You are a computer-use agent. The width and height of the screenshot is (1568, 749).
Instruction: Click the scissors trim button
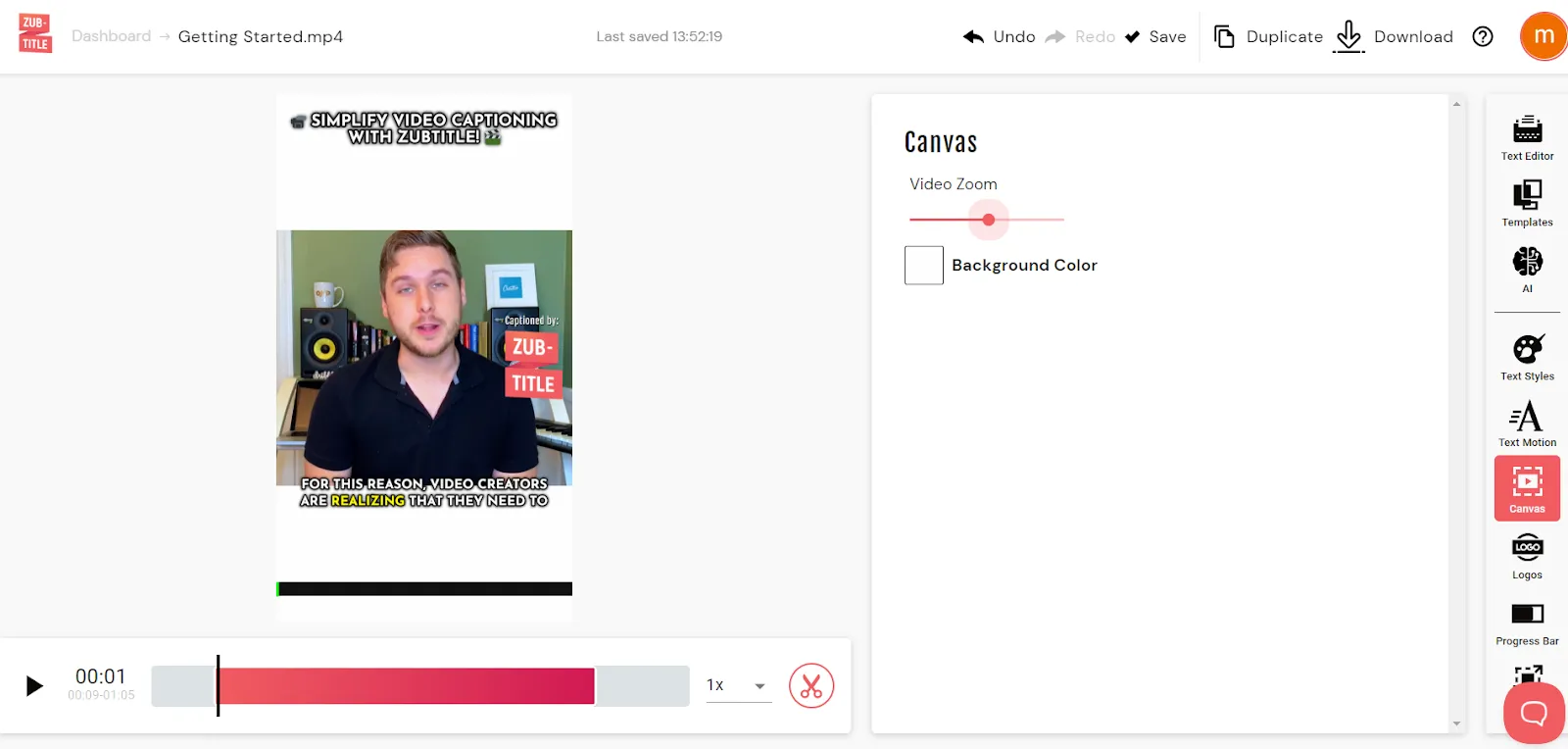pyautogui.click(x=811, y=685)
